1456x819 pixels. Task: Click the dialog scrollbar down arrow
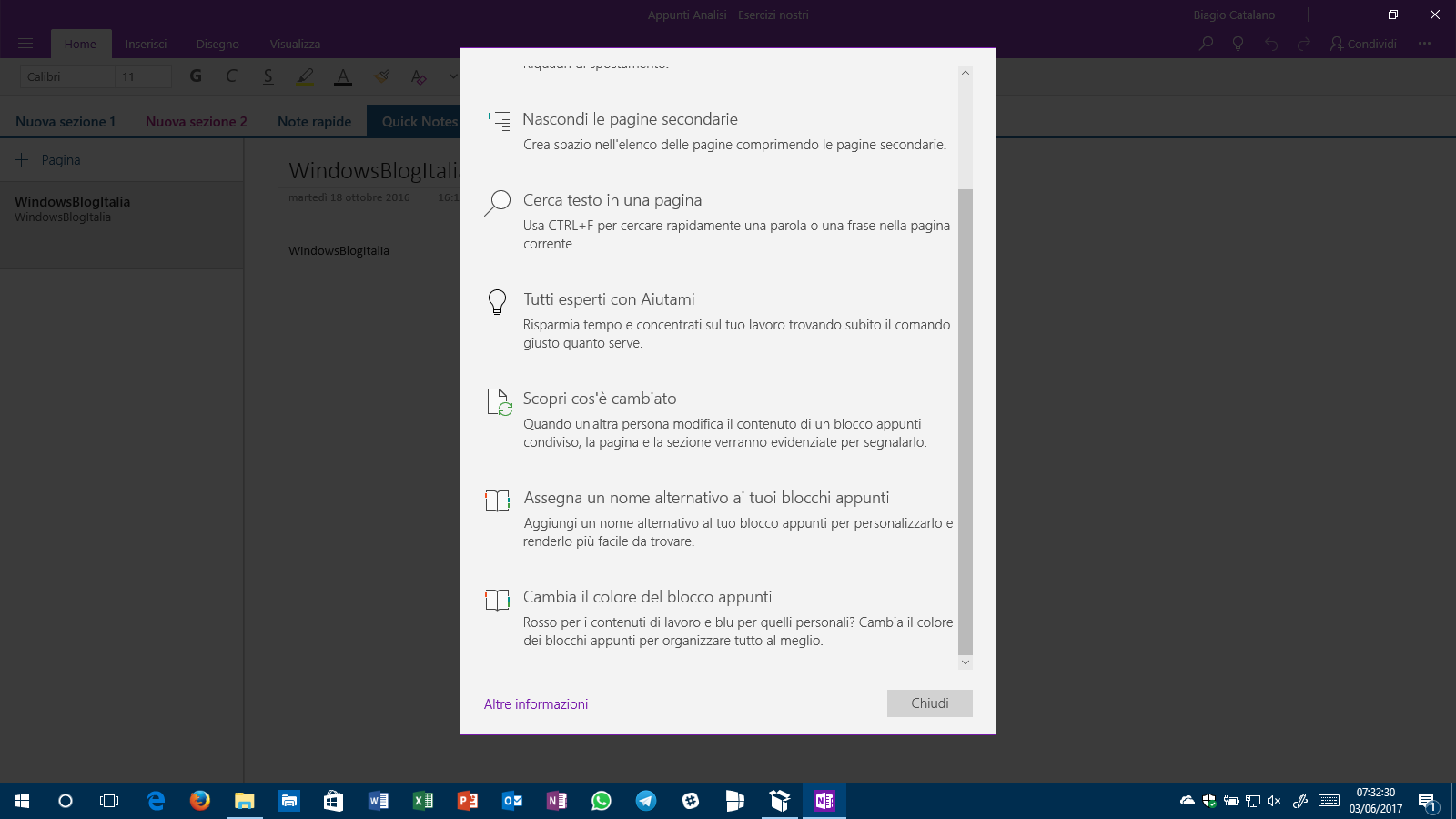[x=966, y=662]
